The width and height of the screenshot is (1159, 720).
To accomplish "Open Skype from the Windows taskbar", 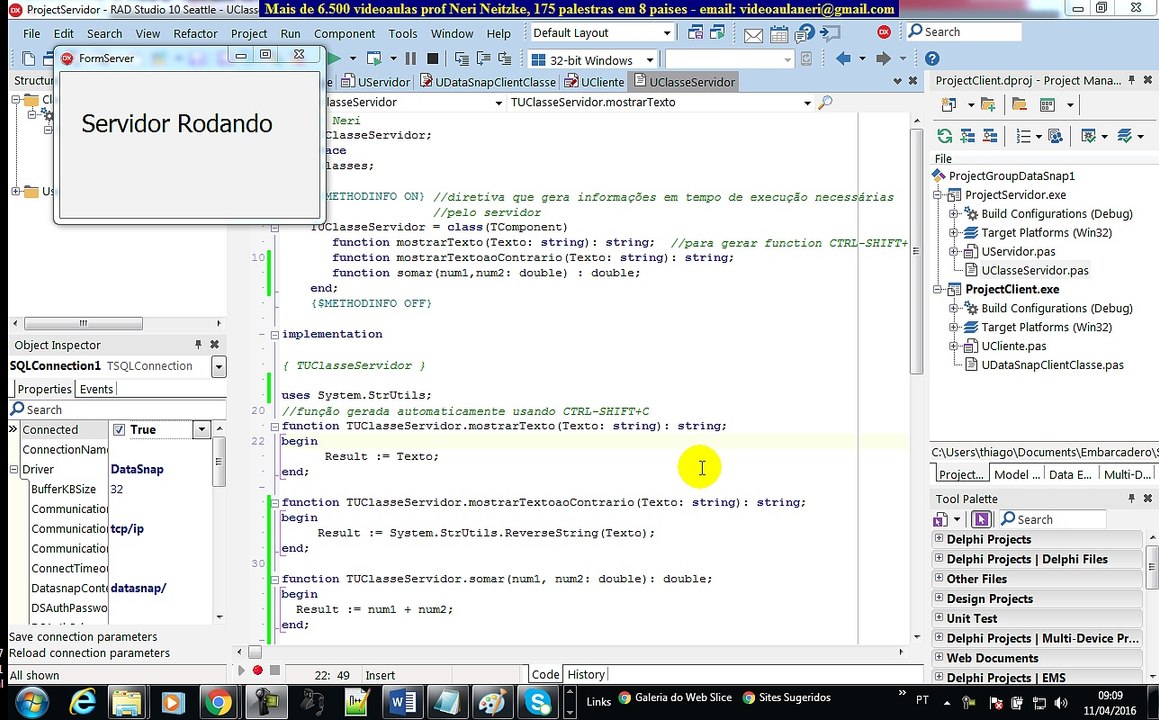I will [x=537, y=702].
